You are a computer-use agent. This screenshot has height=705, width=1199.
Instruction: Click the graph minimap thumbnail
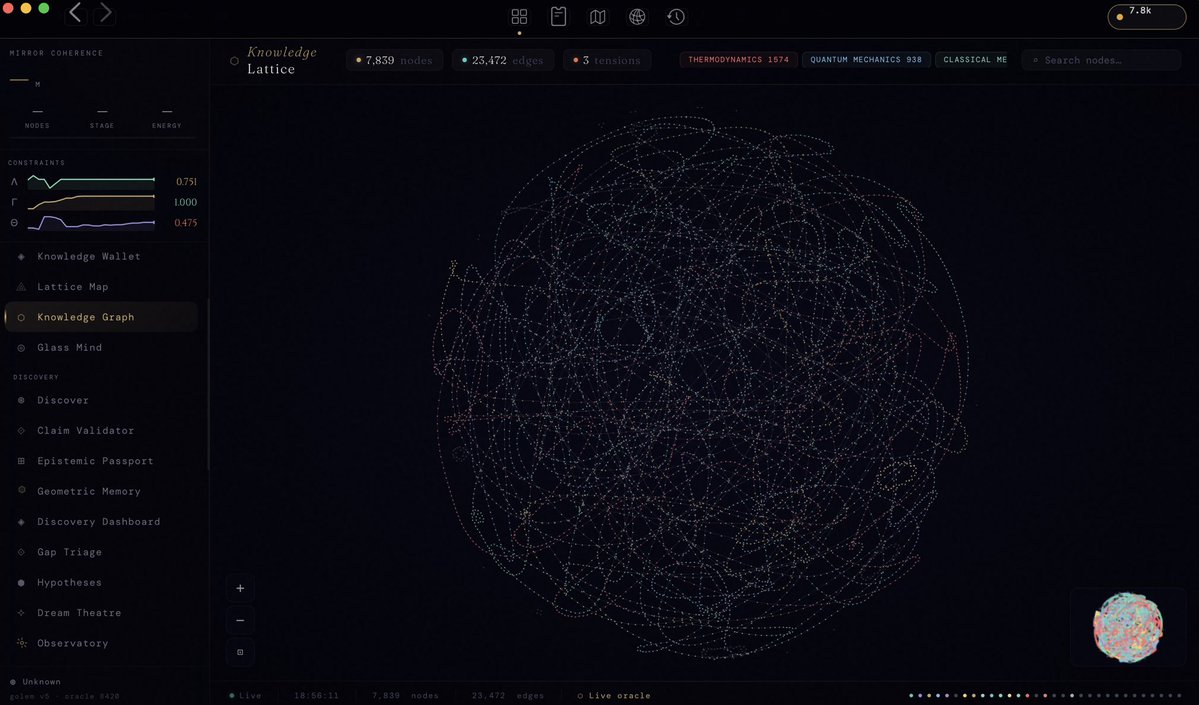[1128, 627]
